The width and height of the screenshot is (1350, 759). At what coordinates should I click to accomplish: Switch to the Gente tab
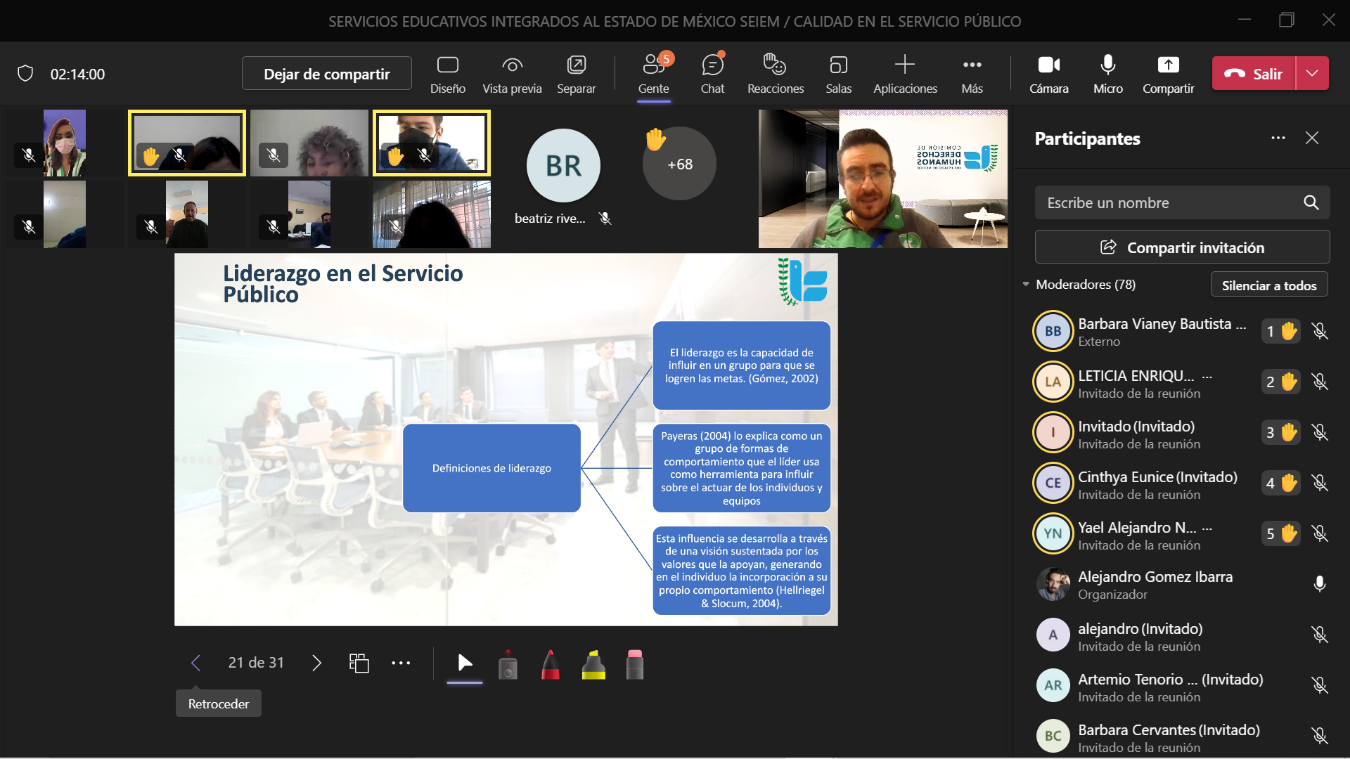653,73
